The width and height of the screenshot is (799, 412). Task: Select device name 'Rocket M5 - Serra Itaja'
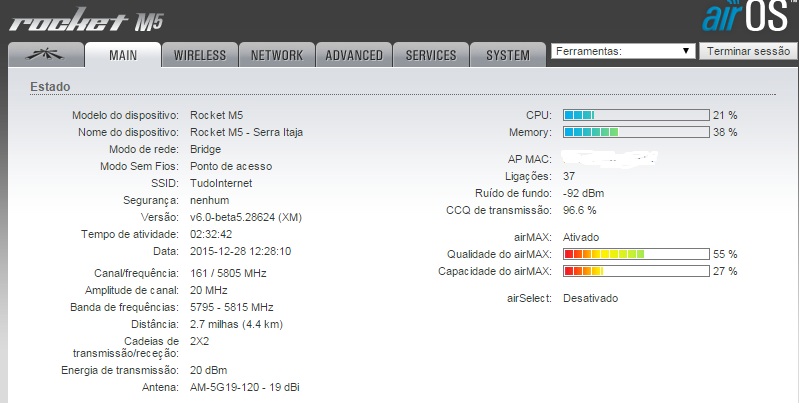[x=247, y=132]
